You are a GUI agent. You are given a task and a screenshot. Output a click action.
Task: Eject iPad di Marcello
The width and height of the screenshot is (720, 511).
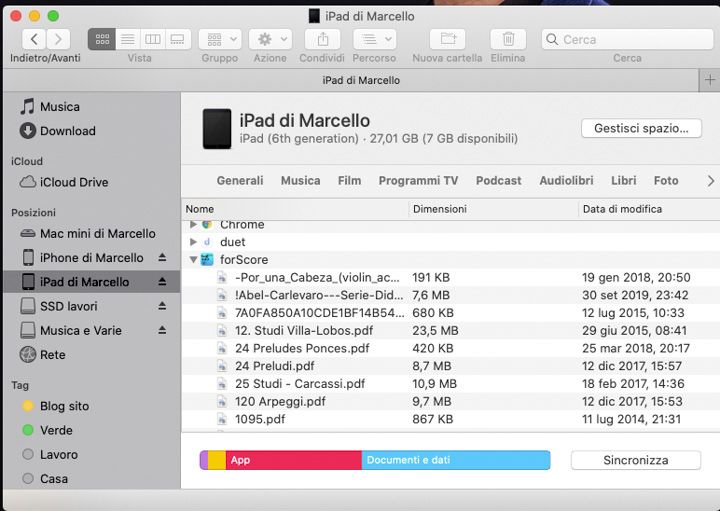click(x=162, y=282)
